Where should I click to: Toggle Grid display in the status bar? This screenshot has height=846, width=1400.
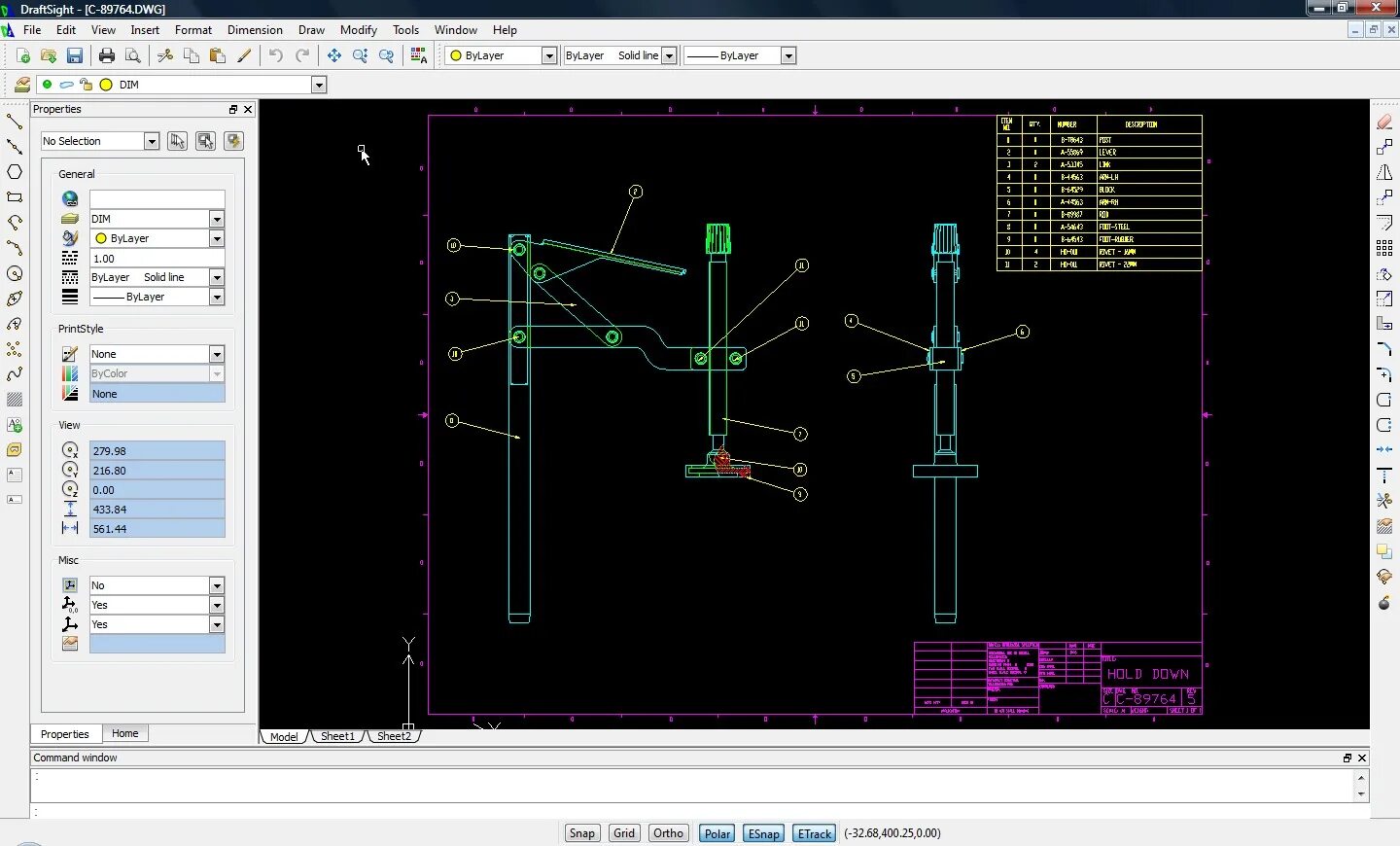624,833
